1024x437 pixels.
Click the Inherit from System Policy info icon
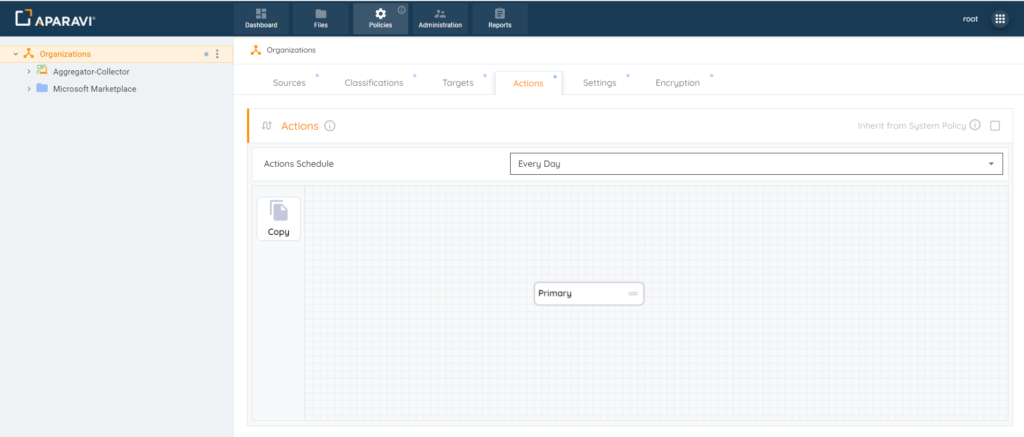pos(975,125)
